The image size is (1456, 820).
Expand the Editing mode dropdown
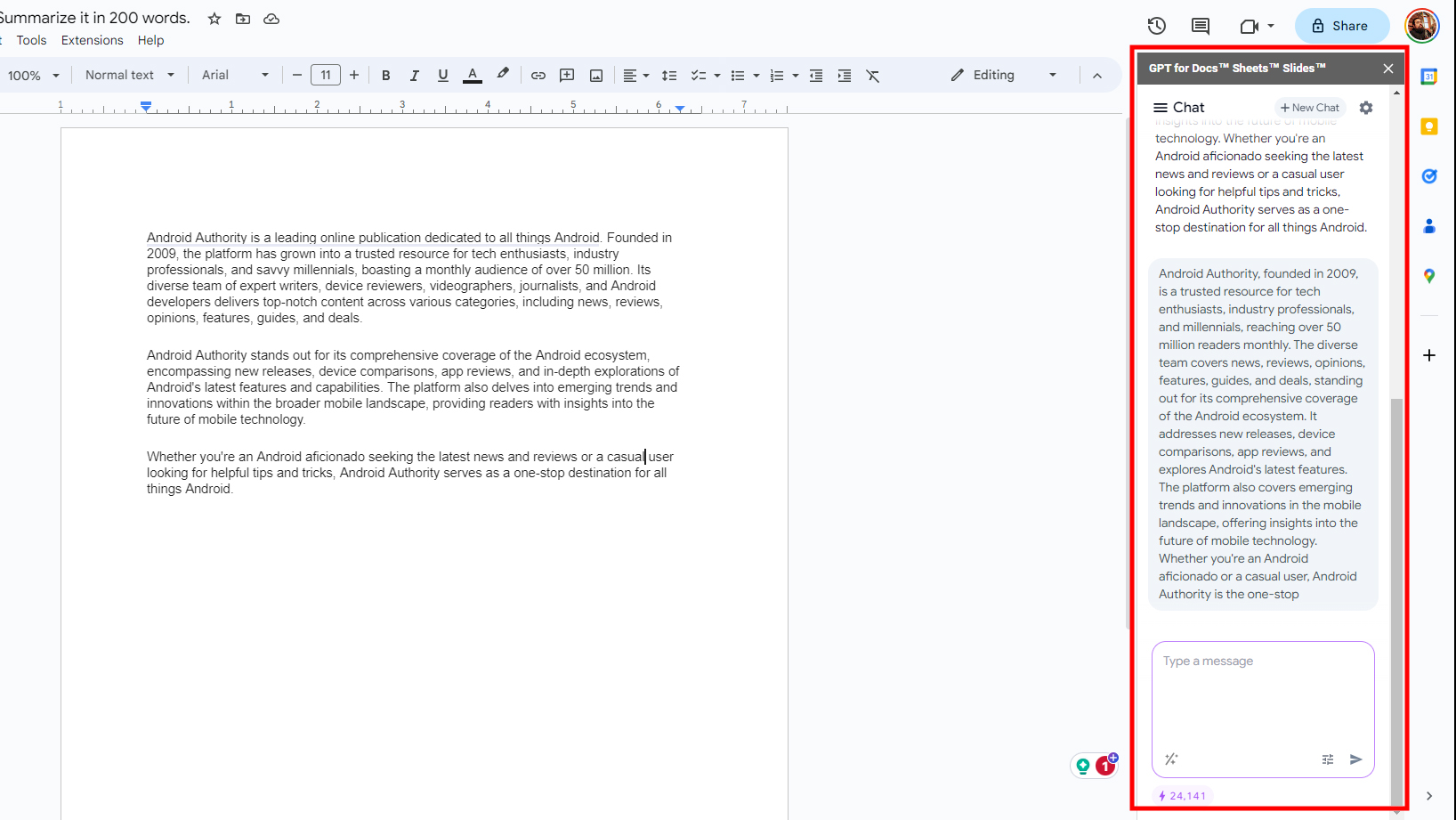(1004, 76)
